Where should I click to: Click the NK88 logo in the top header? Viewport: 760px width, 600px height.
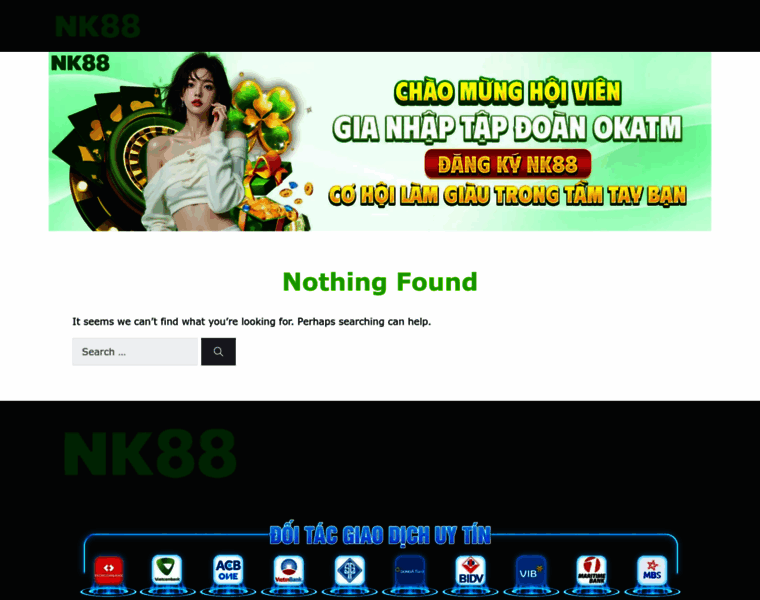[x=97, y=26]
